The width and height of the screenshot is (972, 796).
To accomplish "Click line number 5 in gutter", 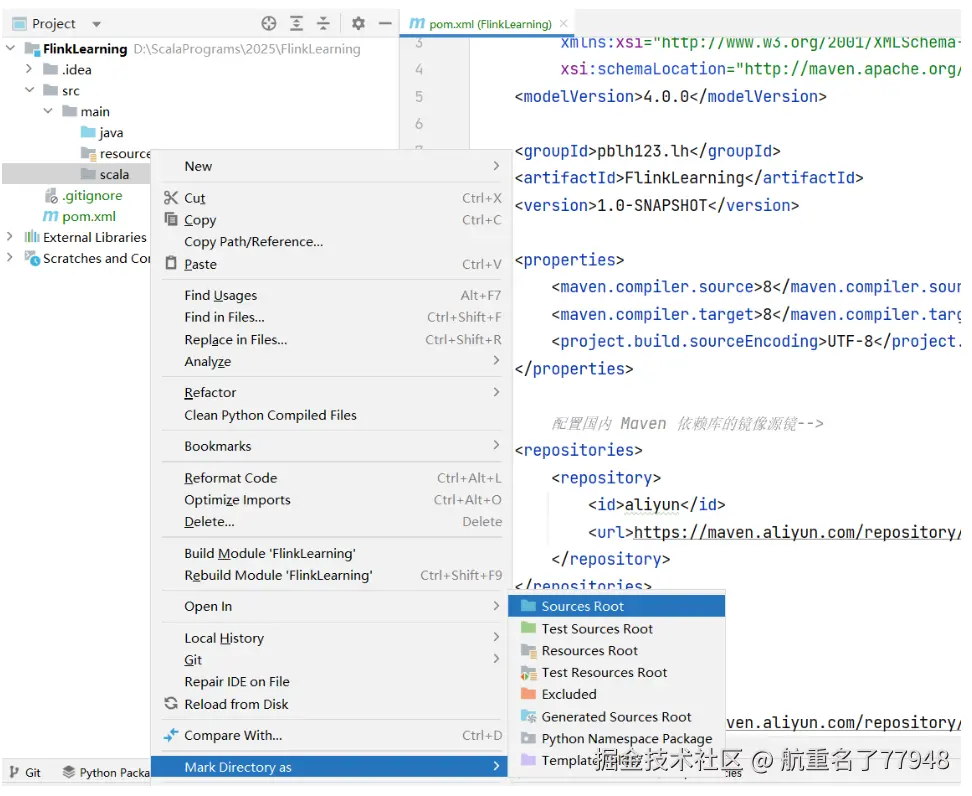I will [419, 96].
